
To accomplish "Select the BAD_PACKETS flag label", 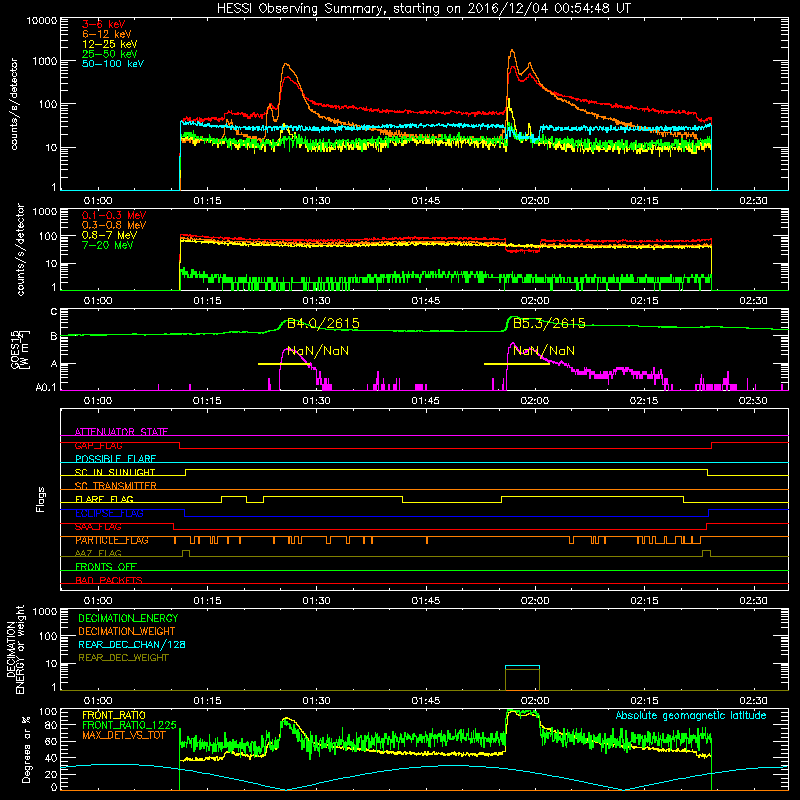I will [109, 580].
